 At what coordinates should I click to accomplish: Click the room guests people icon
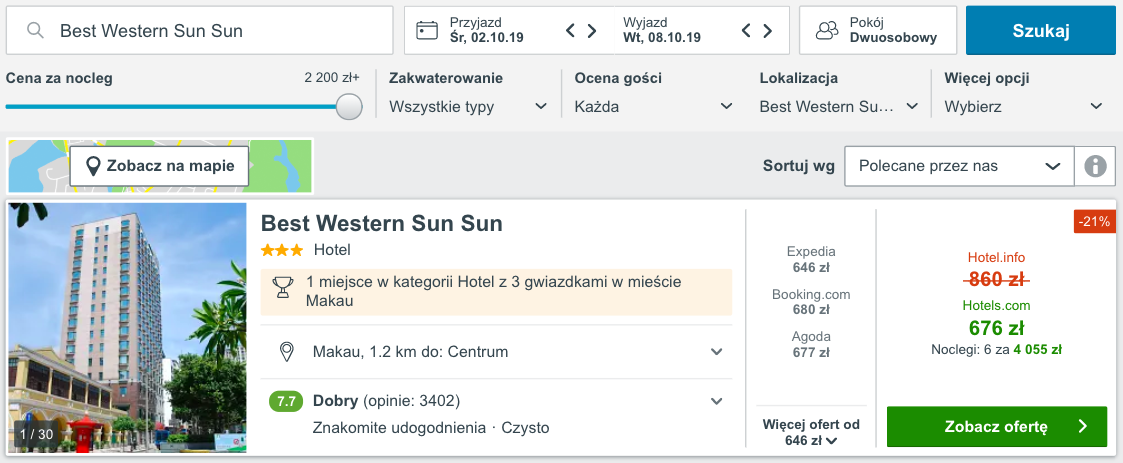click(x=827, y=31)
